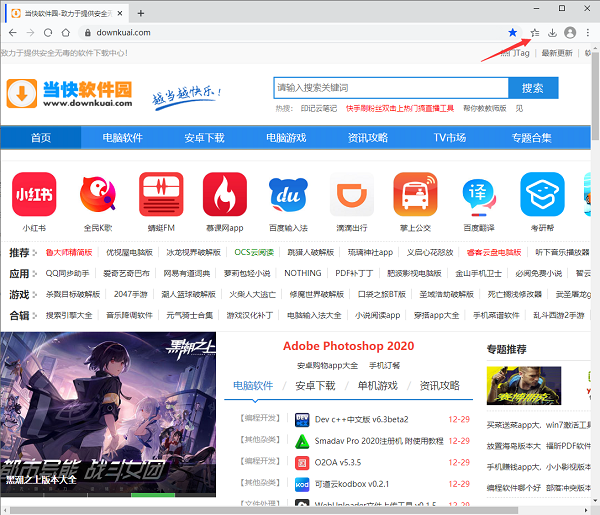Open the 搜索引擎大全 collection link
This screenshot has height=515, width=600.
pyautogui.click(x=69, y=315)
